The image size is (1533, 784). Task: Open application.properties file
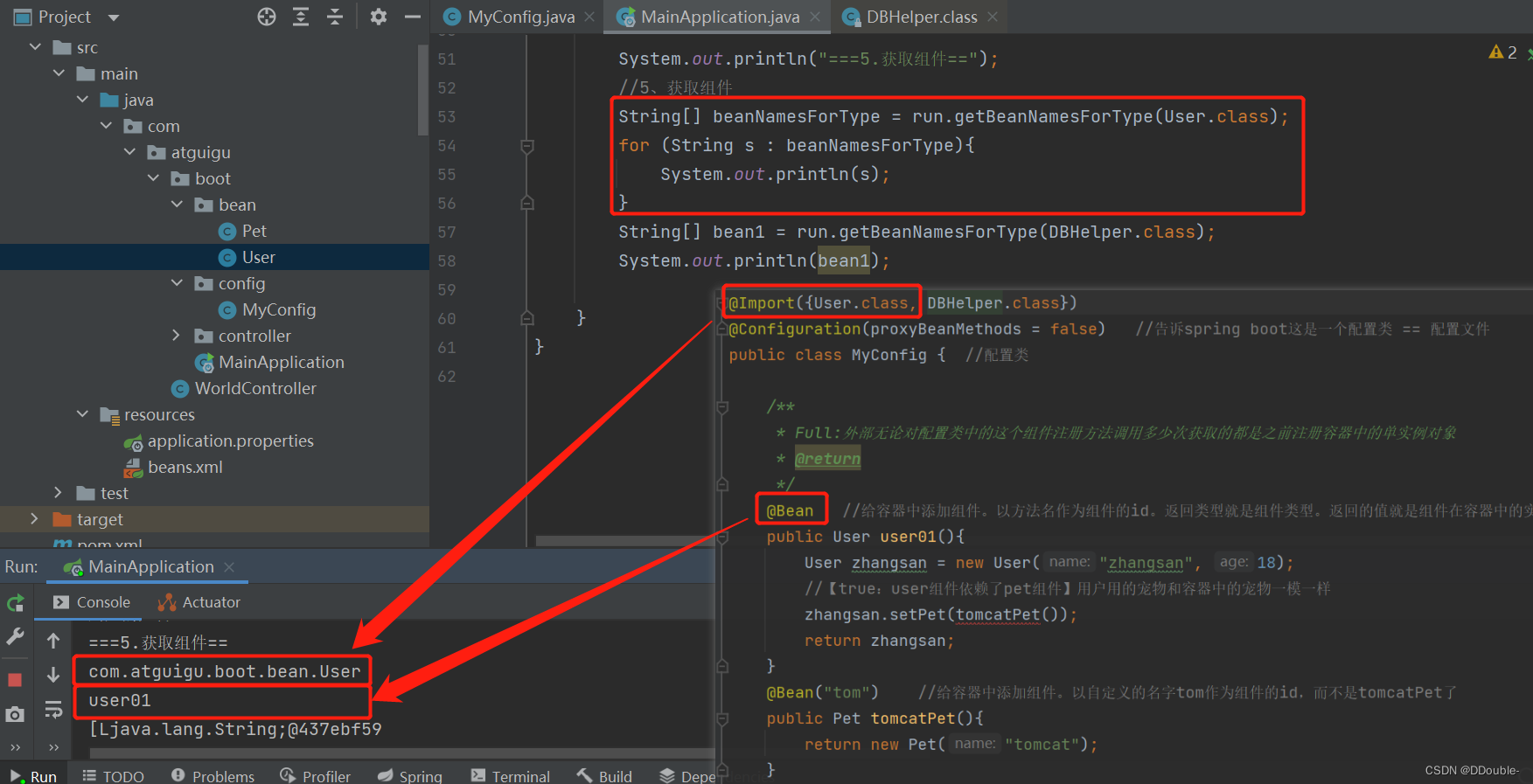coord(219,441)
